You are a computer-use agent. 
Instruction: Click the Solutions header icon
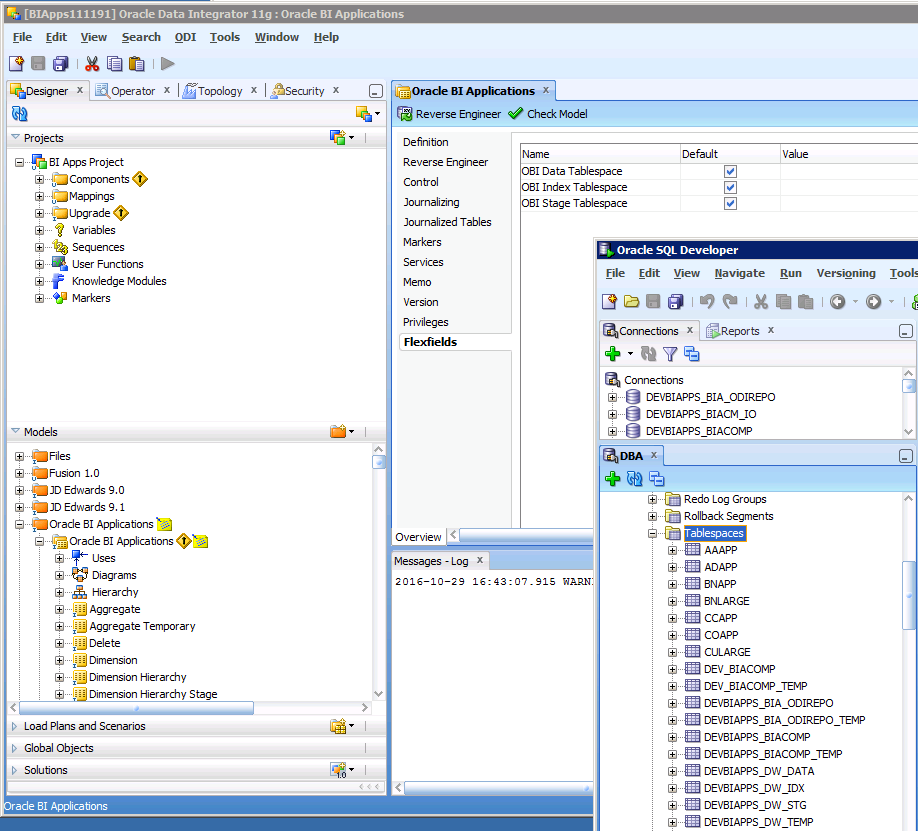coord(341,770)
